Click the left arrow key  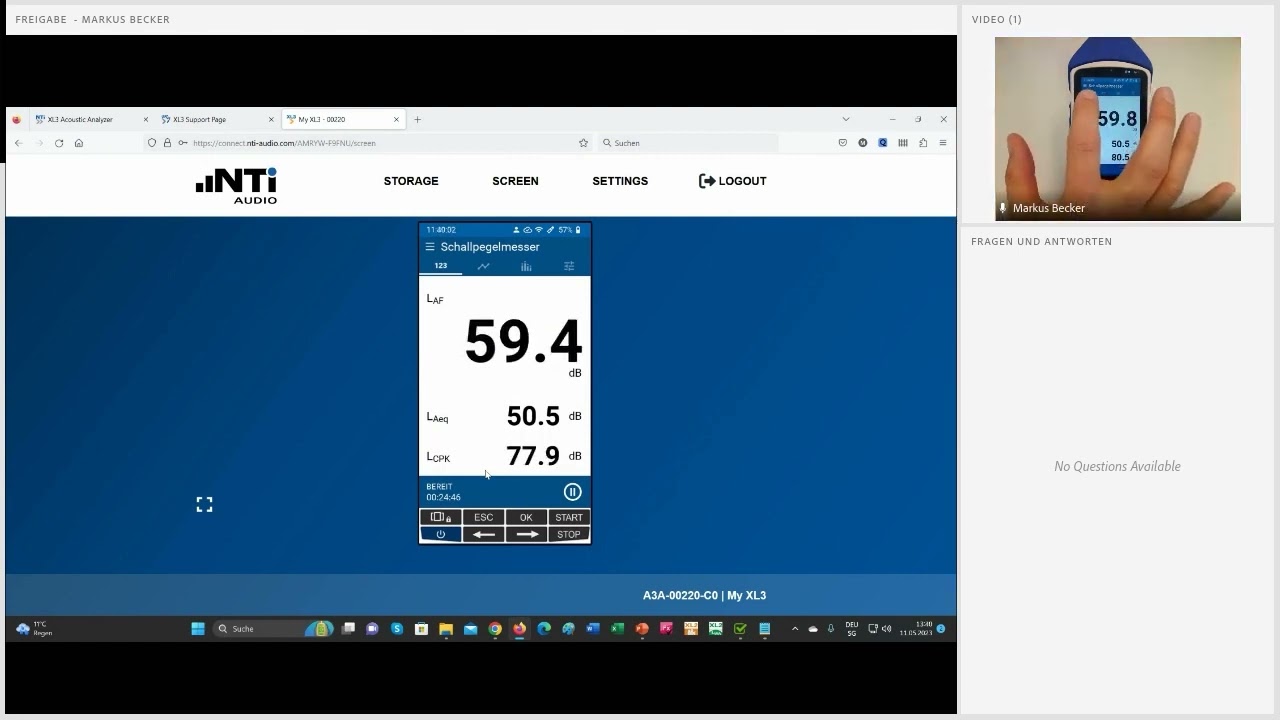[484, 534]
